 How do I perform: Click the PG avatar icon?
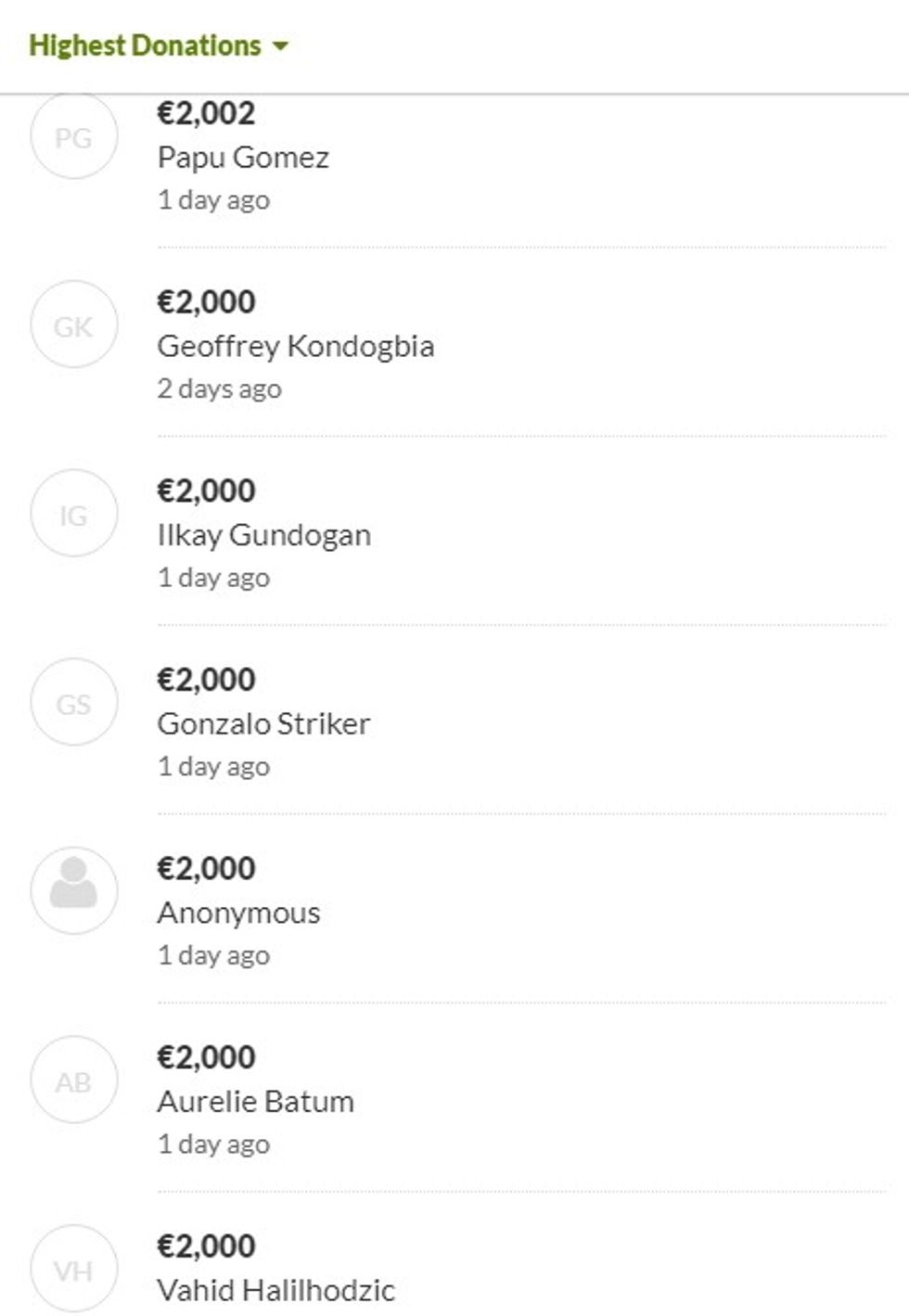tap(74, 137)
